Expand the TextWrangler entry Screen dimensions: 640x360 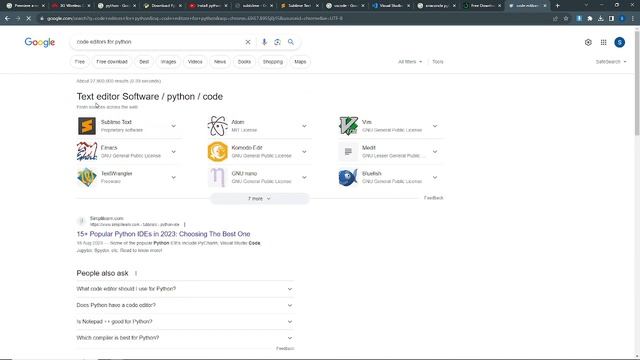coord(173,178)
